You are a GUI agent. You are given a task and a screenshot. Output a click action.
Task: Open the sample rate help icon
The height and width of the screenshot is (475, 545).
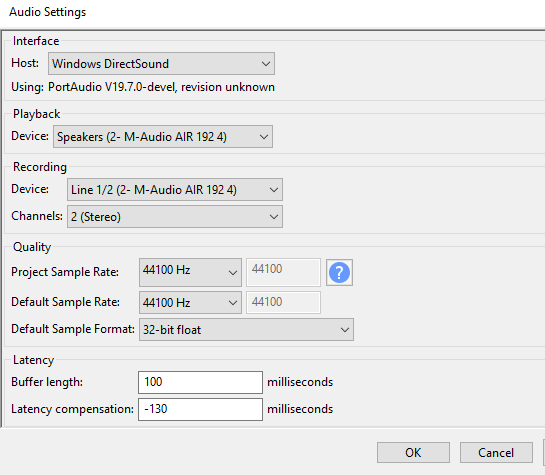tap(339, 273)
